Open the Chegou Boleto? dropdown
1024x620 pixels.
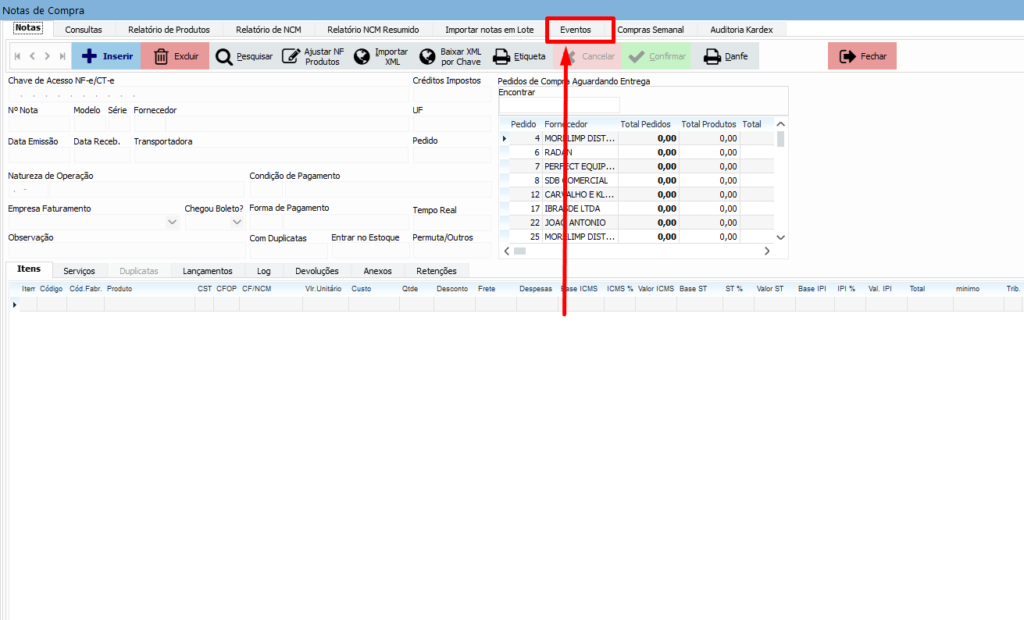(237, 222)
